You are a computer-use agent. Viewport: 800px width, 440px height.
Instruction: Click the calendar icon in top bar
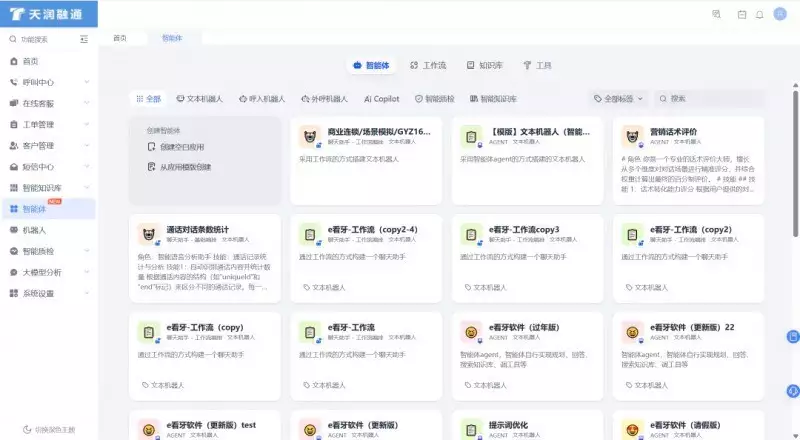[x=741, y=14]
